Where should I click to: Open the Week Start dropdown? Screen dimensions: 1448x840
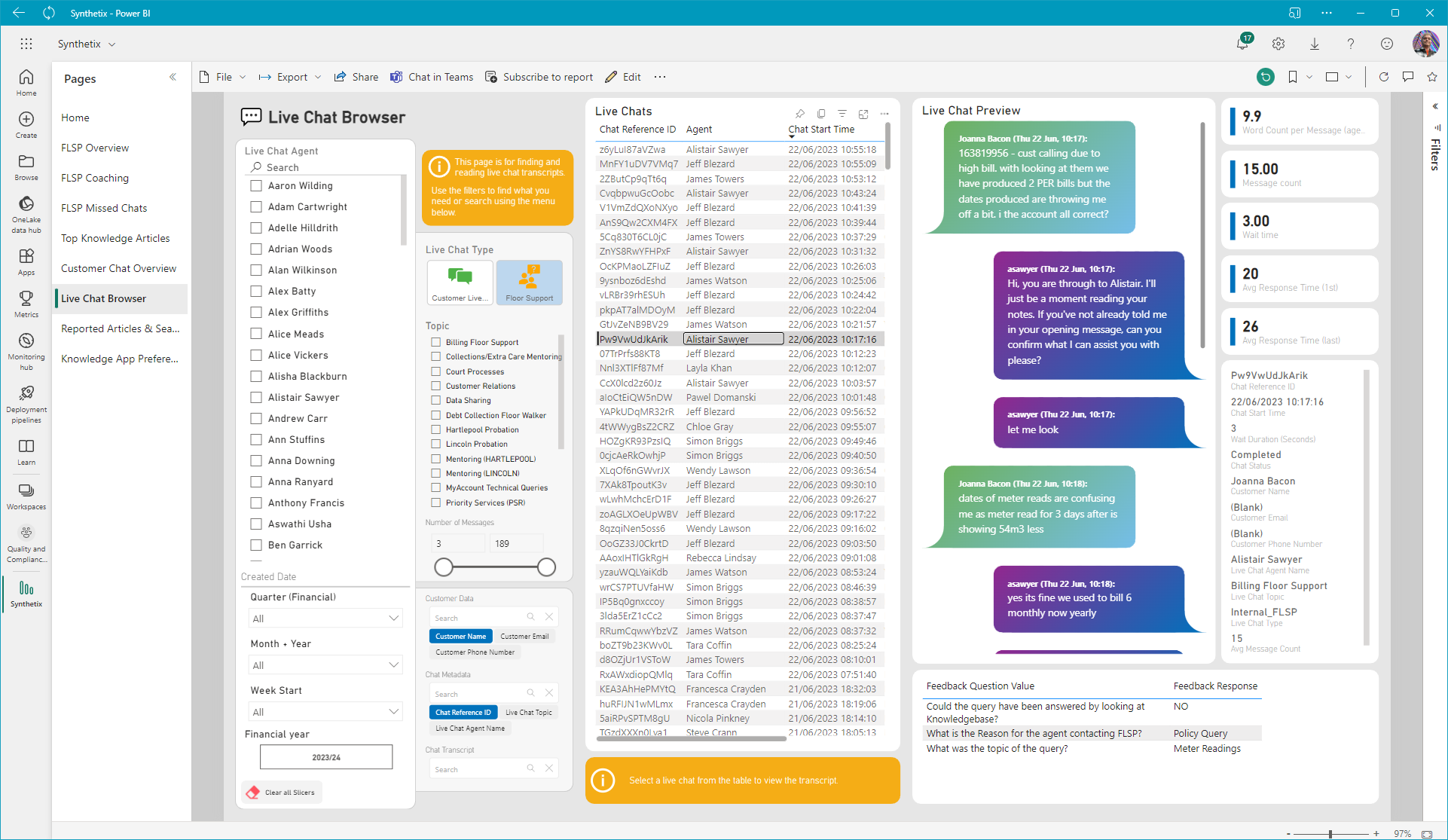(x=325, y=712)
